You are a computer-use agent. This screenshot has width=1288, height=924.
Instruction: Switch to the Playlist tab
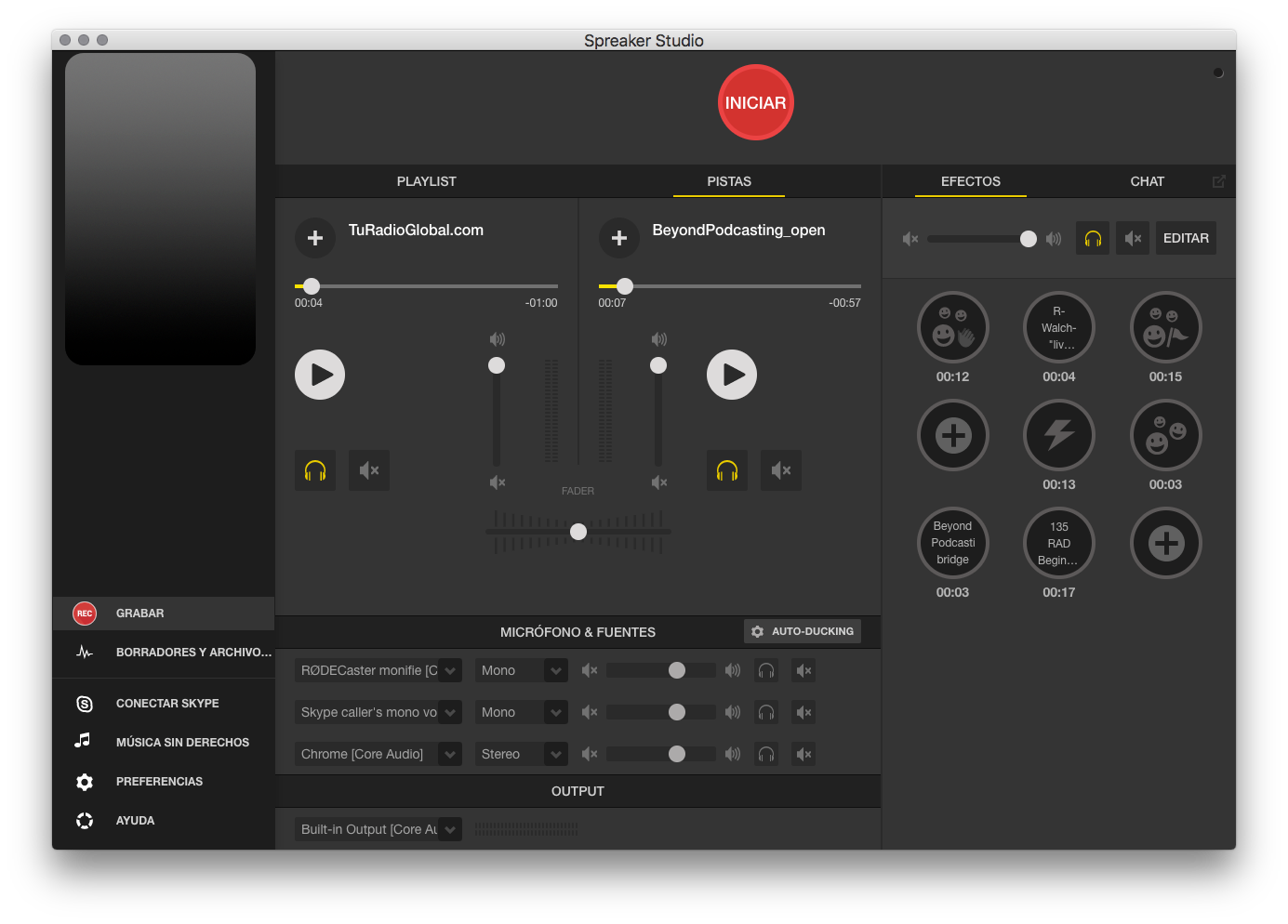tap(426, 181)
